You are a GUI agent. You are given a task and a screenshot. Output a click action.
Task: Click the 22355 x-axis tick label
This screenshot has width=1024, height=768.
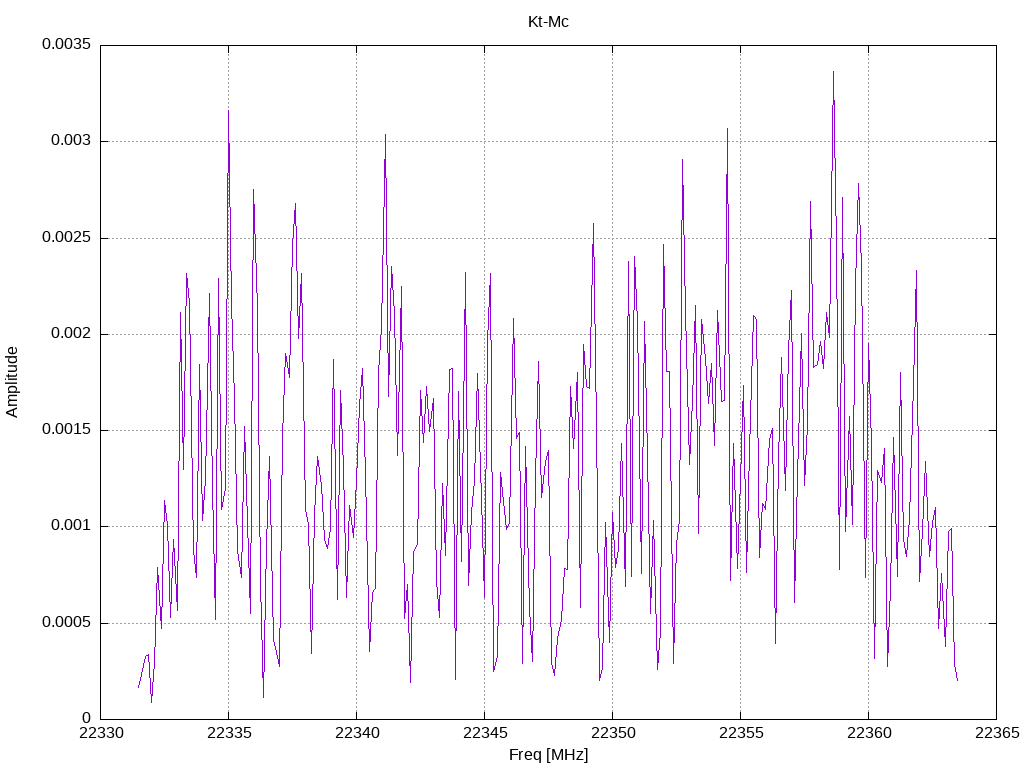point(741,733)
